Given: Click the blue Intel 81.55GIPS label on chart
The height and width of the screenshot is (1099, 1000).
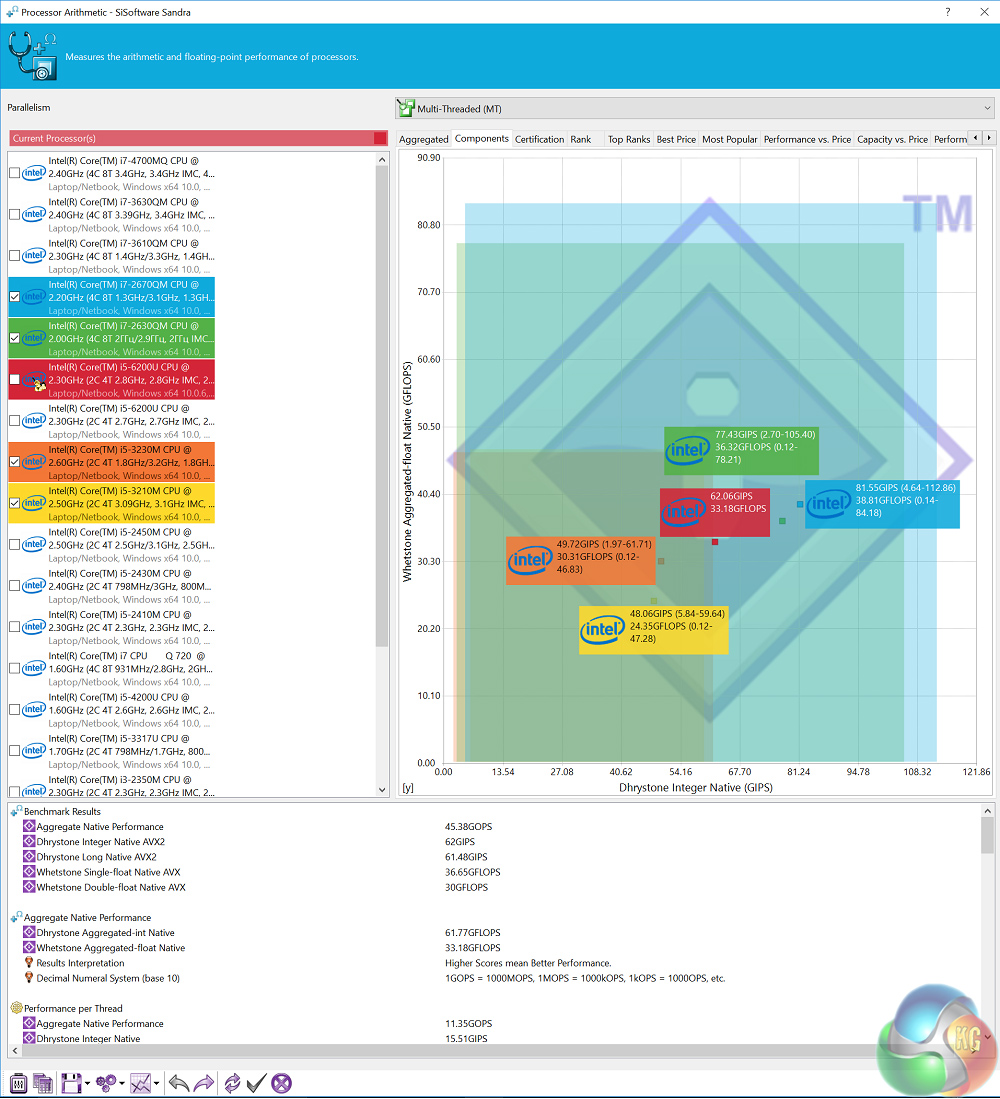Looking at the screenshot, I should tap(882, 504).
